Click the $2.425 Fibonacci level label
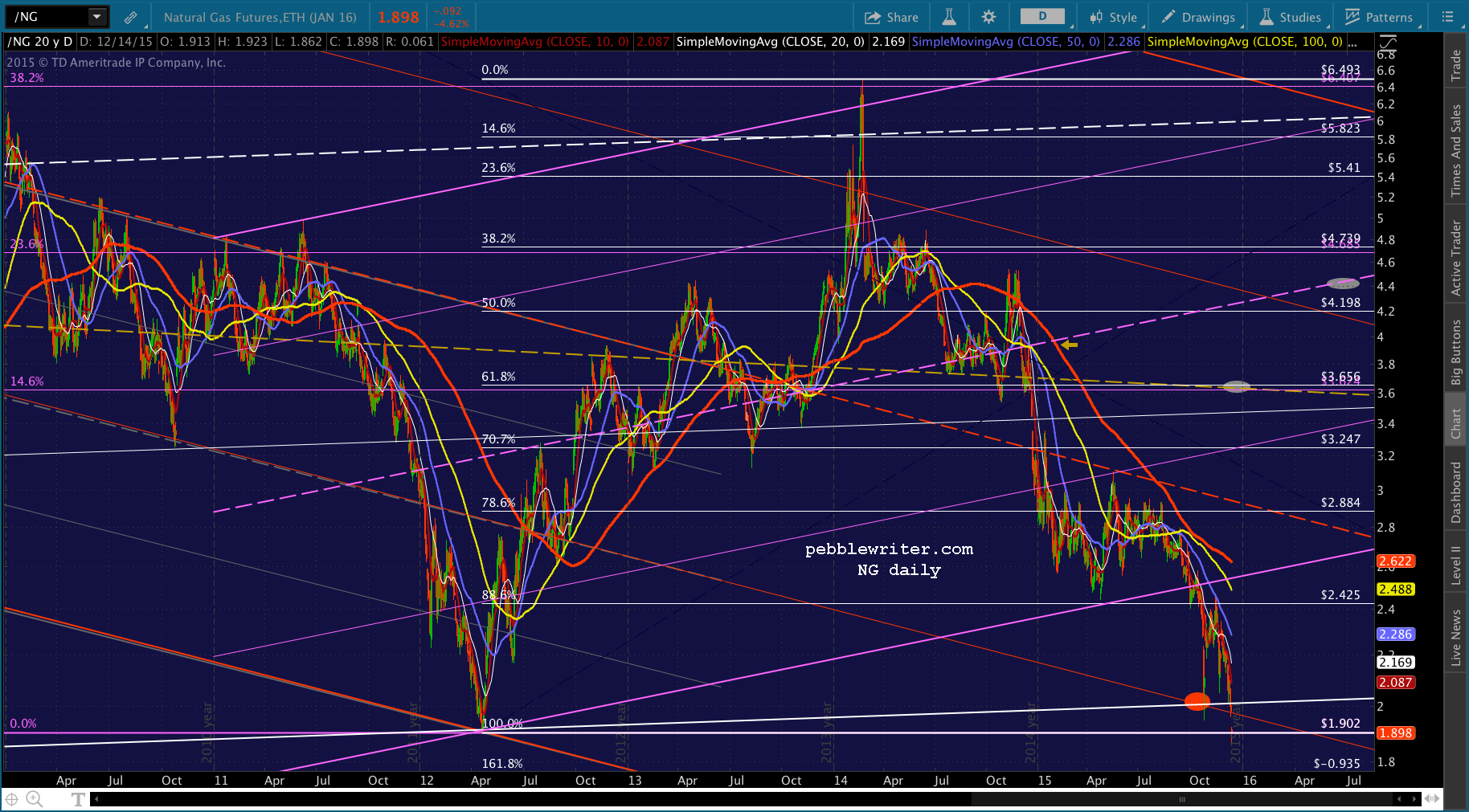The image size is (1469, 812). [1340, 595]
